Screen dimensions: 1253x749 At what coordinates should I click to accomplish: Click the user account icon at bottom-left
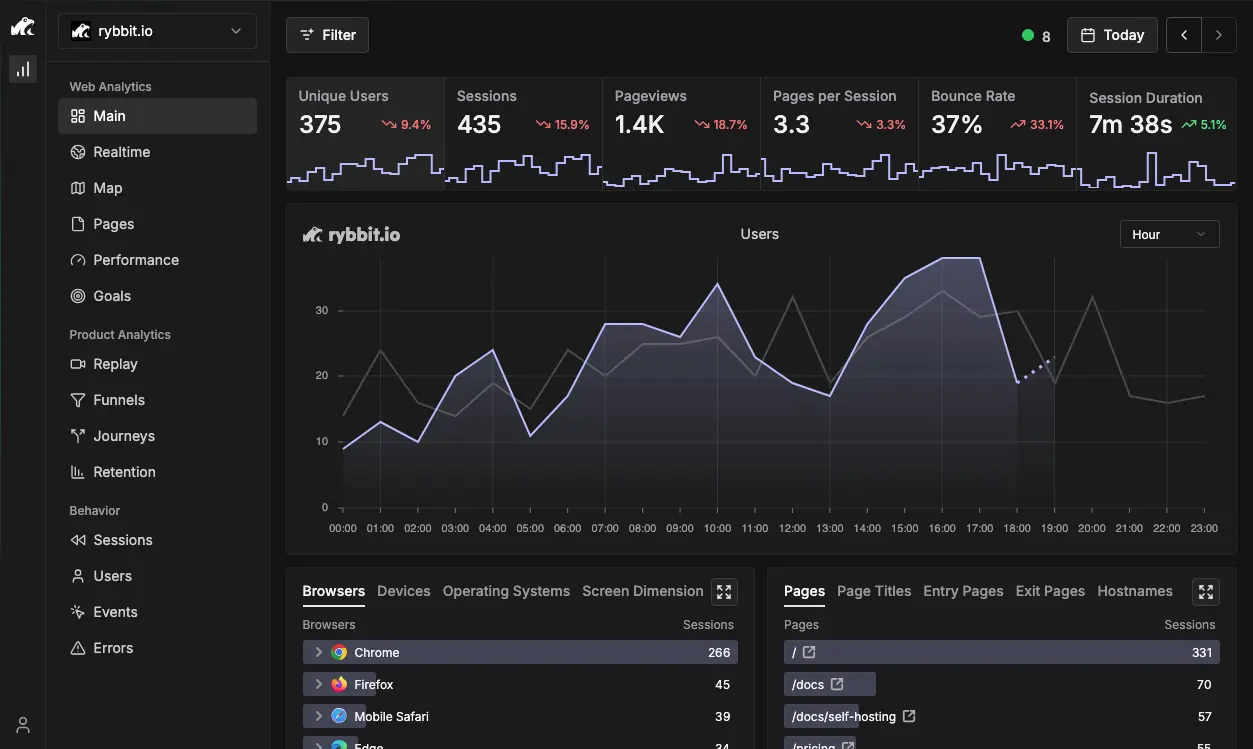(22, 725)
